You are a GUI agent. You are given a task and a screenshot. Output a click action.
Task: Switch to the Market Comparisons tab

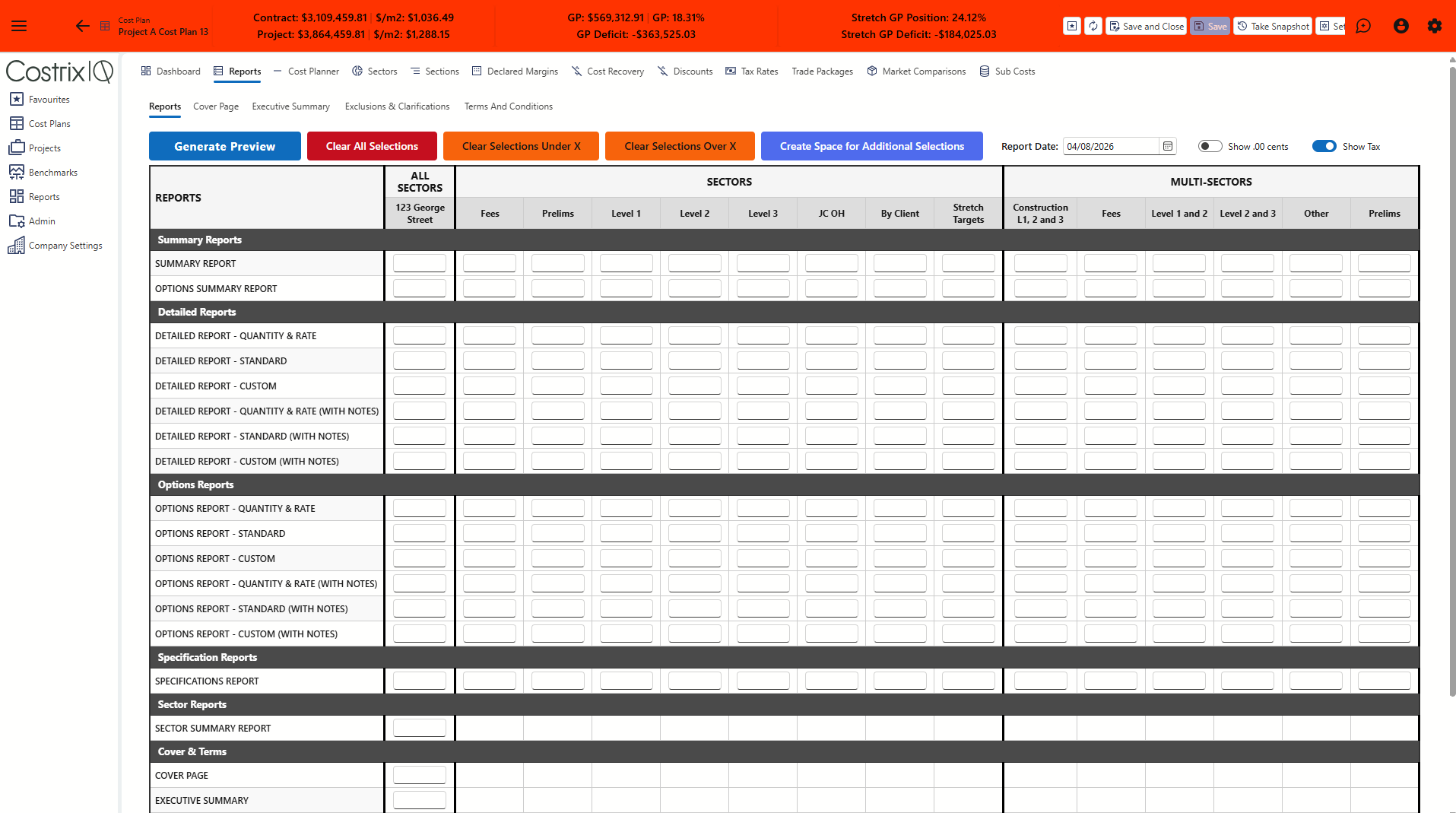click(x=916, y=71)
